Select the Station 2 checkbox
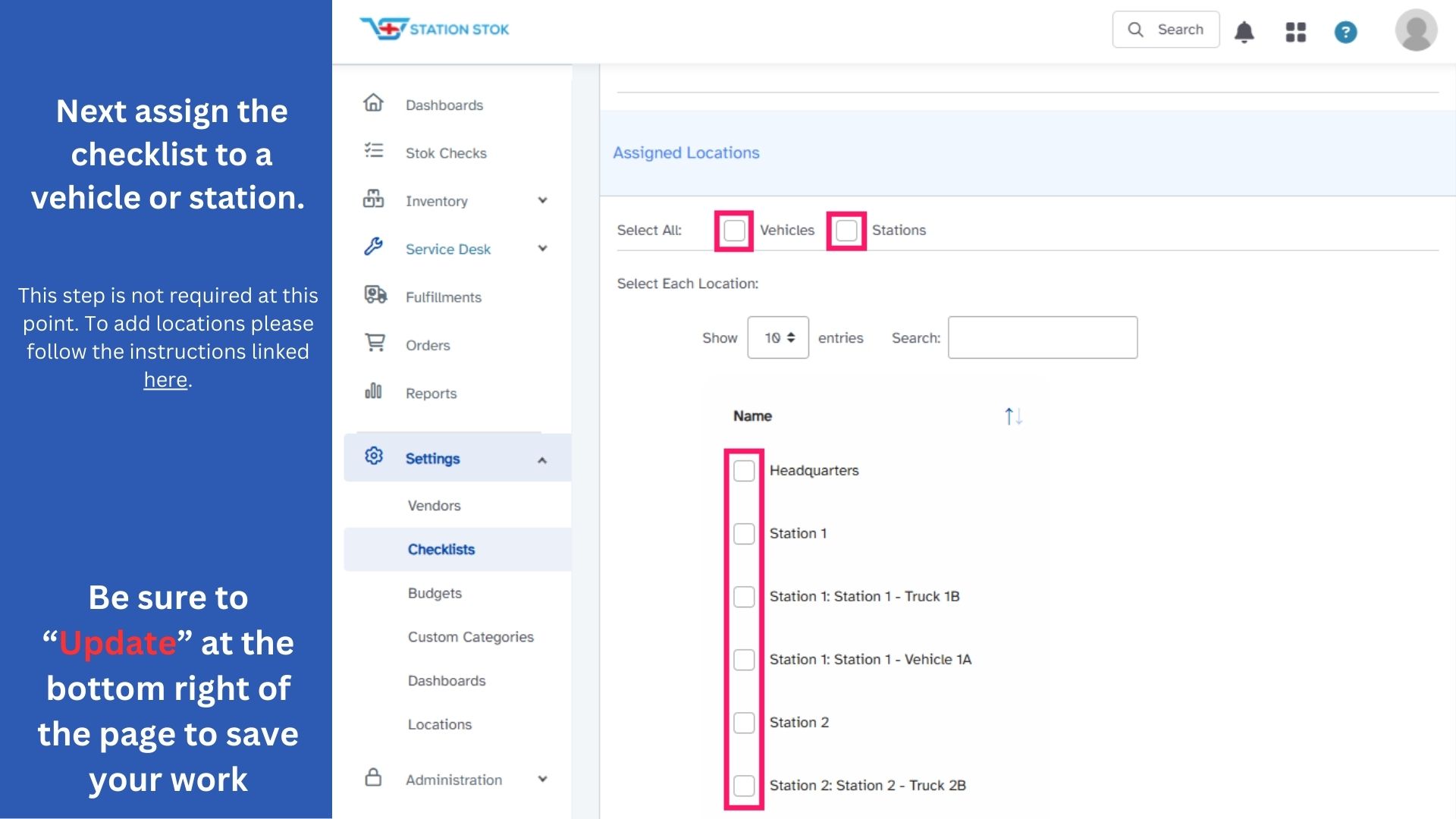The height and width of the screenshot is (819, 1456). (744, 723)
